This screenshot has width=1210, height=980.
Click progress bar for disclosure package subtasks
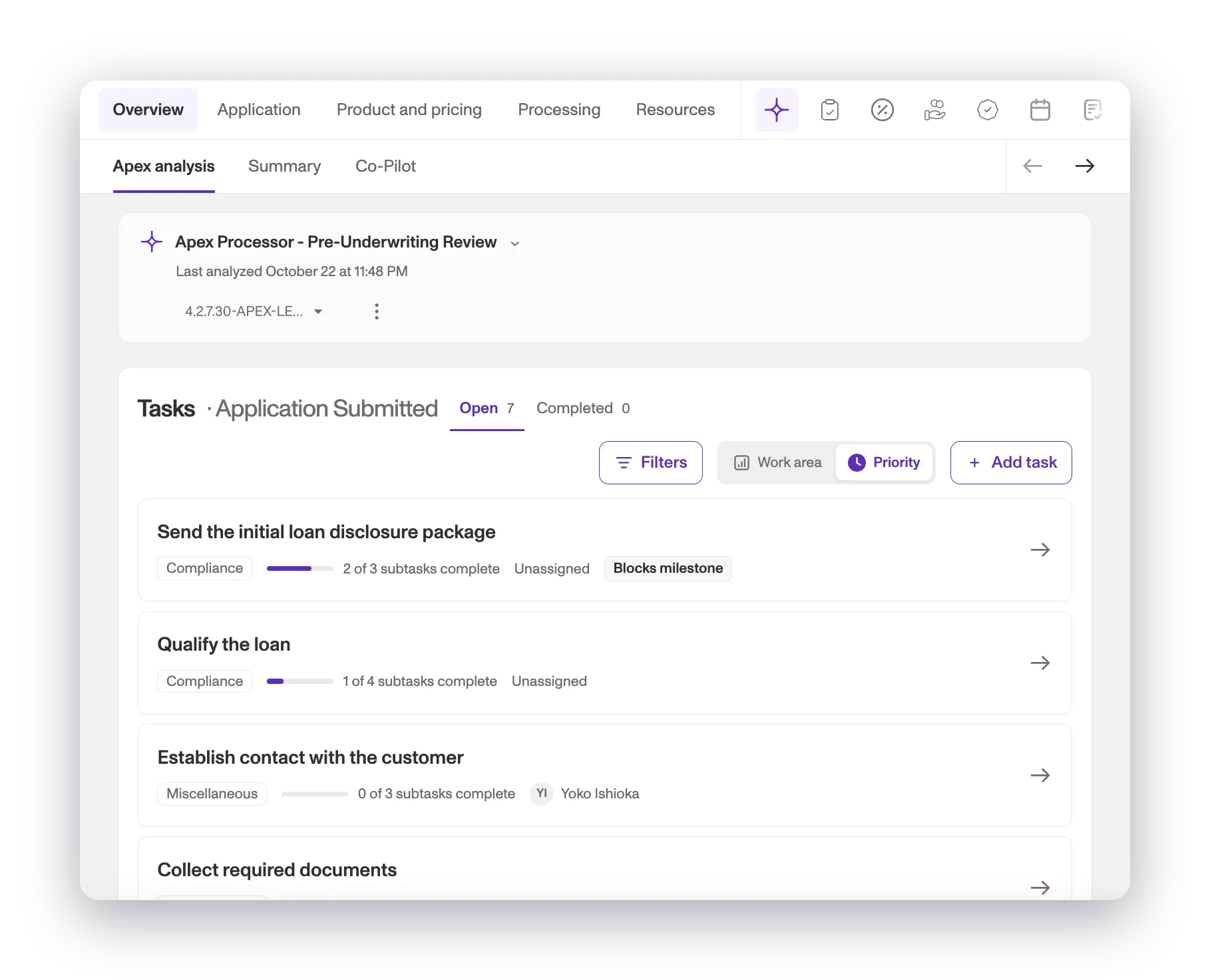[x=300, y=569]
